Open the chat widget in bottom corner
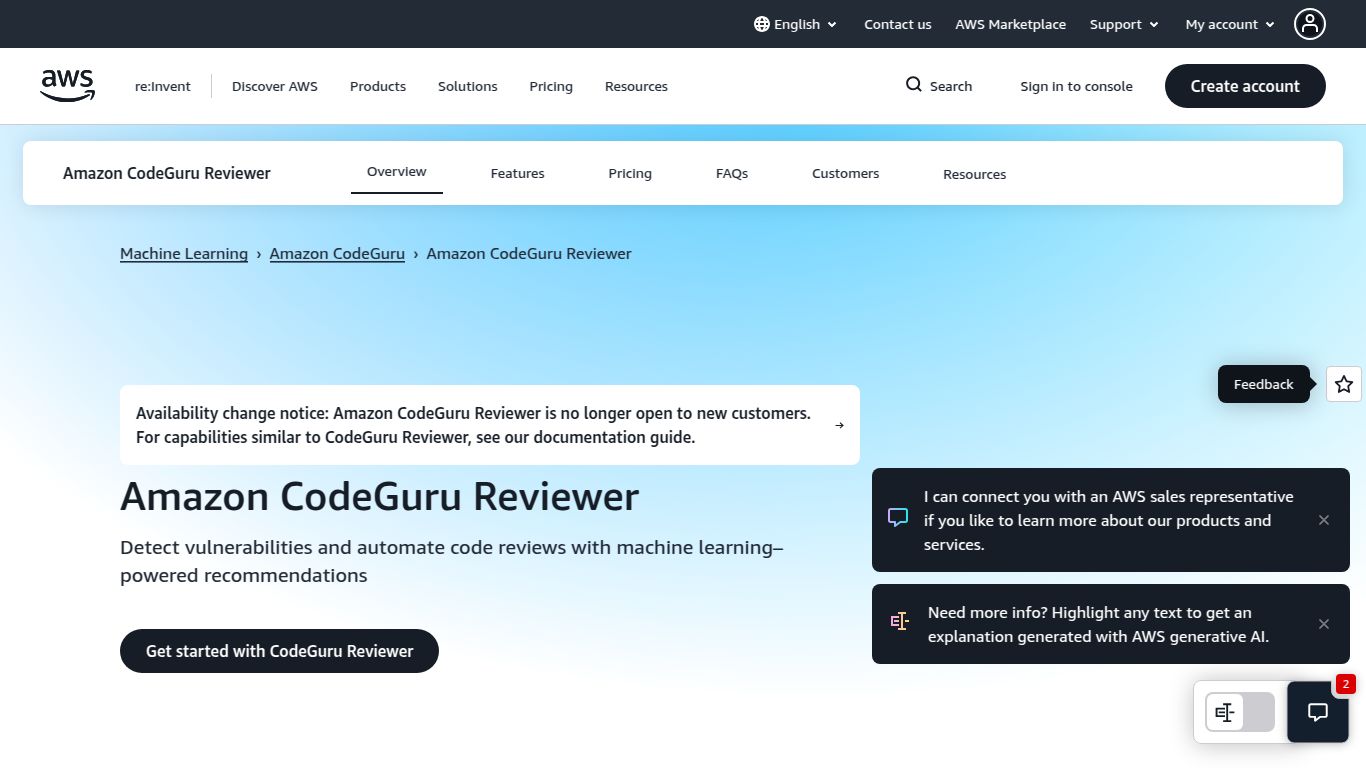The height and width of the screenshot is (768, 1366). (1317, 712)
